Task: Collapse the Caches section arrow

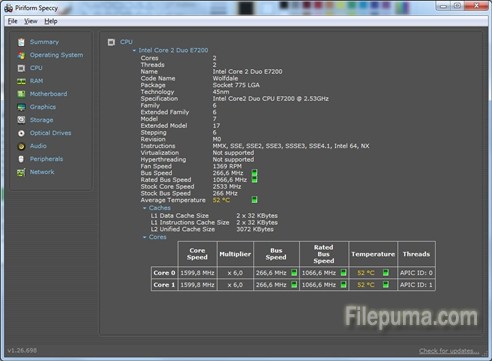Action: 145,208
